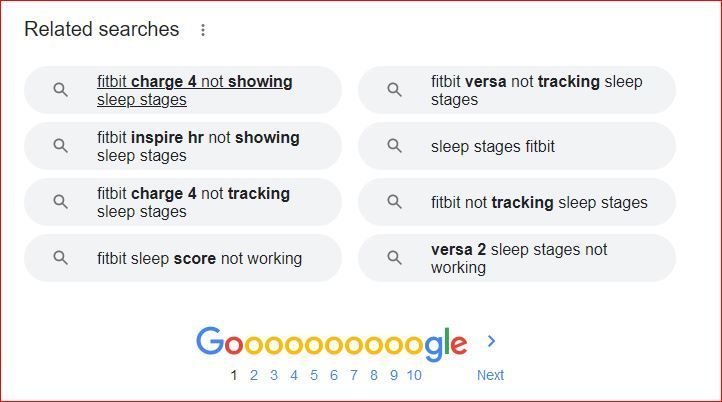
Task: Go to results page 2
Action: pos(254,375)
